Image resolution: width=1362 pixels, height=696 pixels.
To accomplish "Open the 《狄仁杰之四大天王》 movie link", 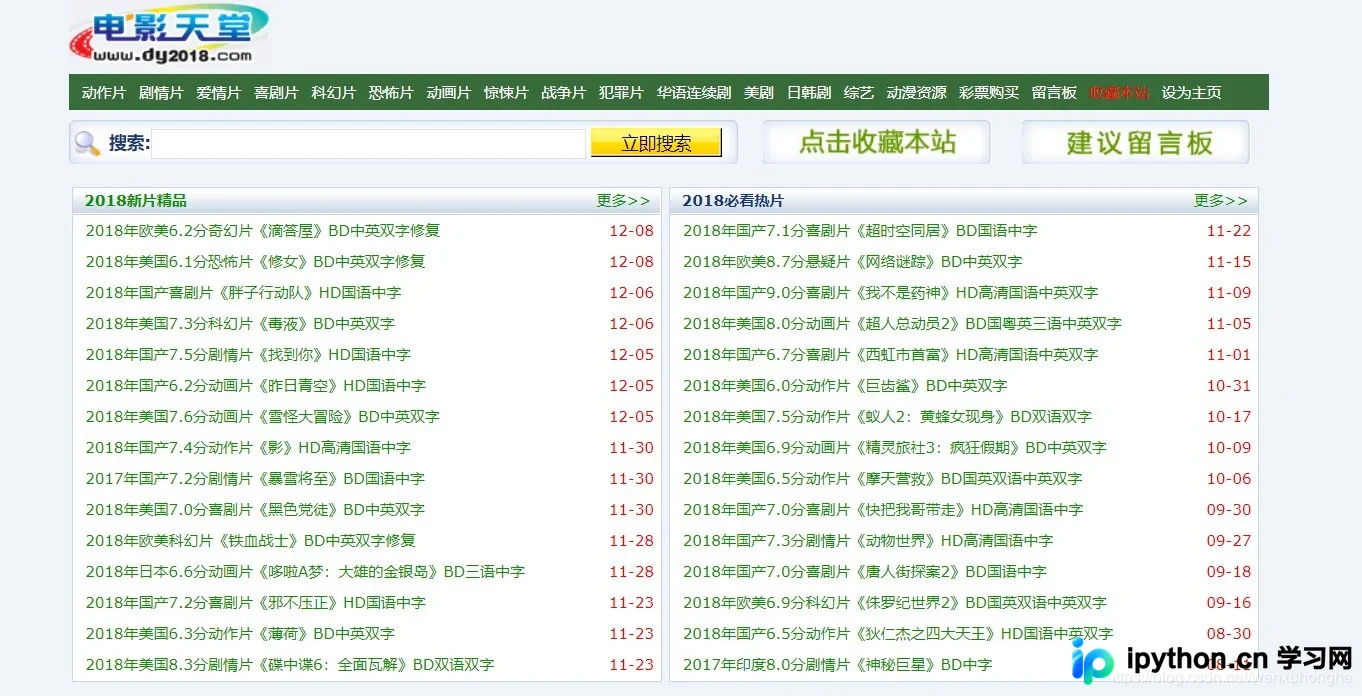I will 898,634.
